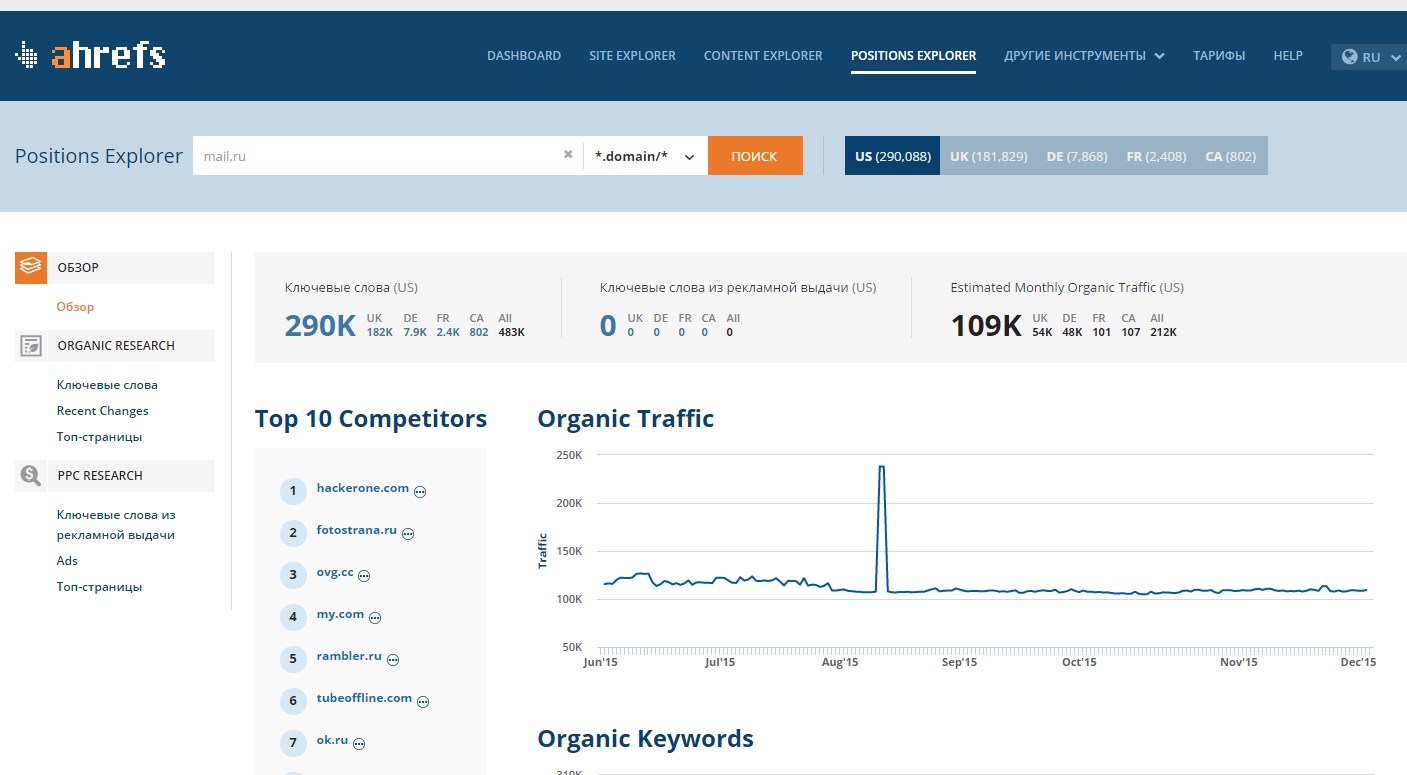Click the Organic Research section icon
This screenshot has width=1407, height=775.
point(31,346)
